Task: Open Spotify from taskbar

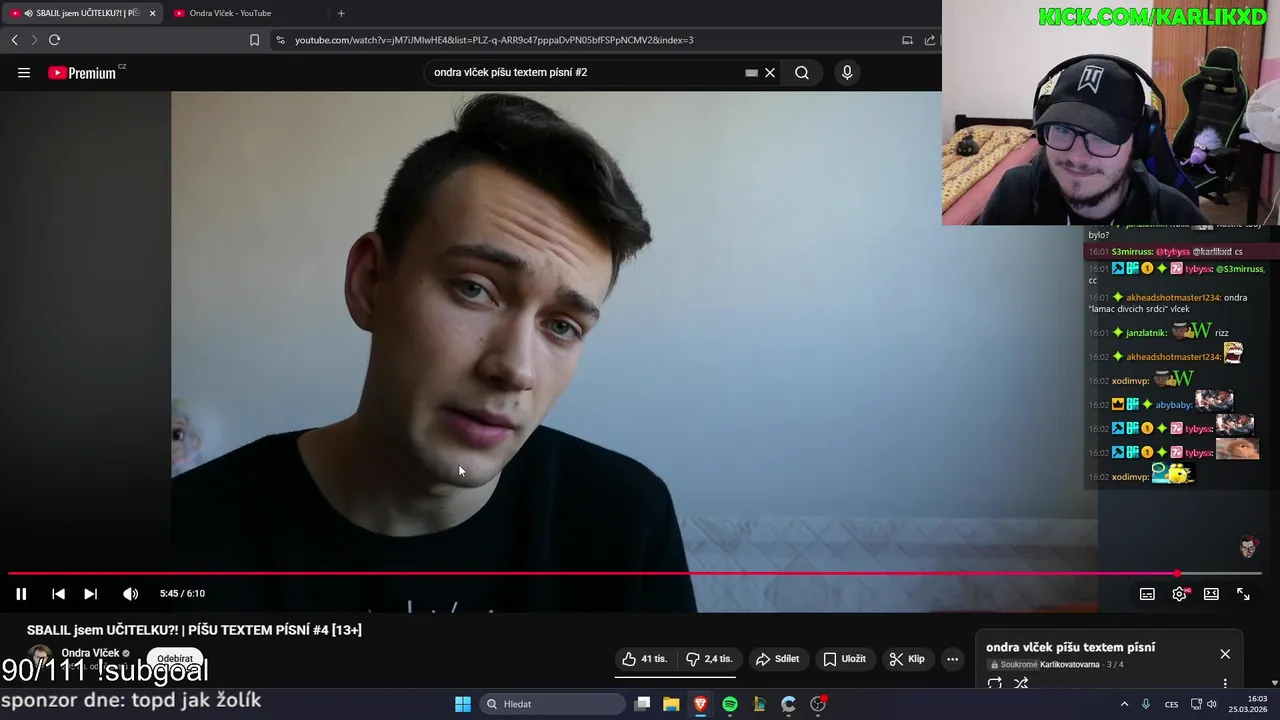Action: 730,704
